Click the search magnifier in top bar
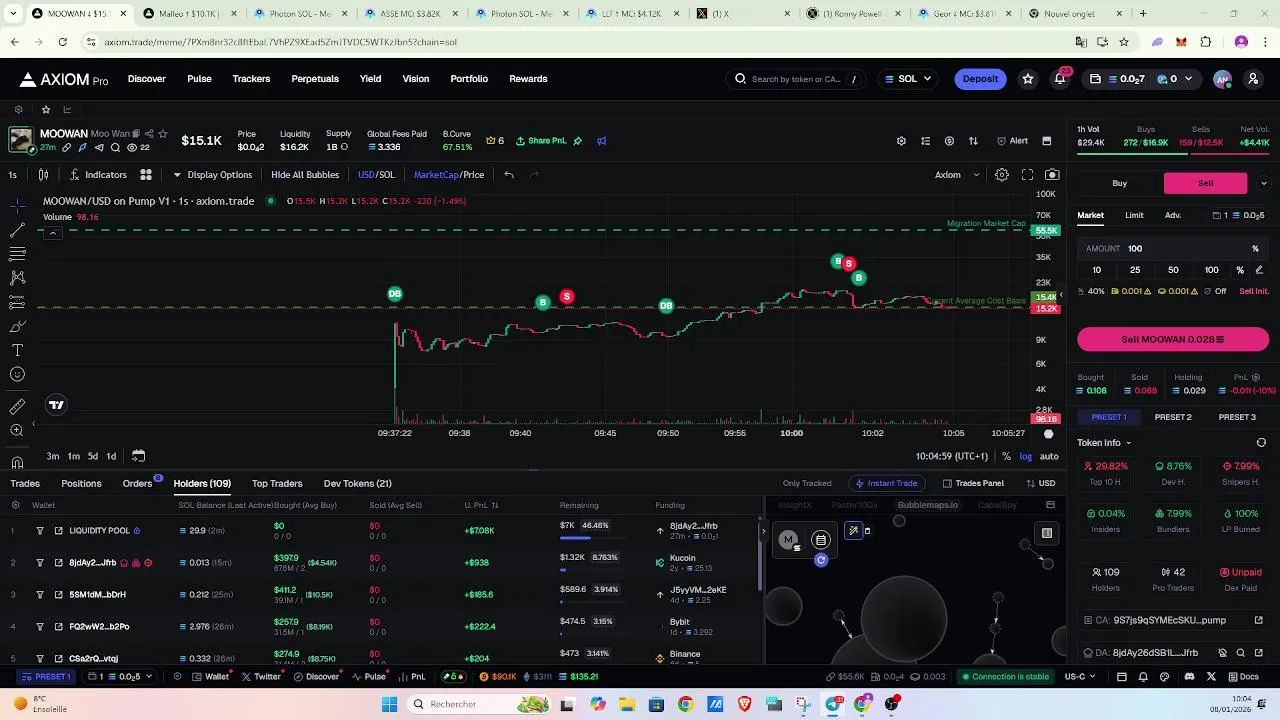Viewport: 1280px width, 720px height. 740,79
